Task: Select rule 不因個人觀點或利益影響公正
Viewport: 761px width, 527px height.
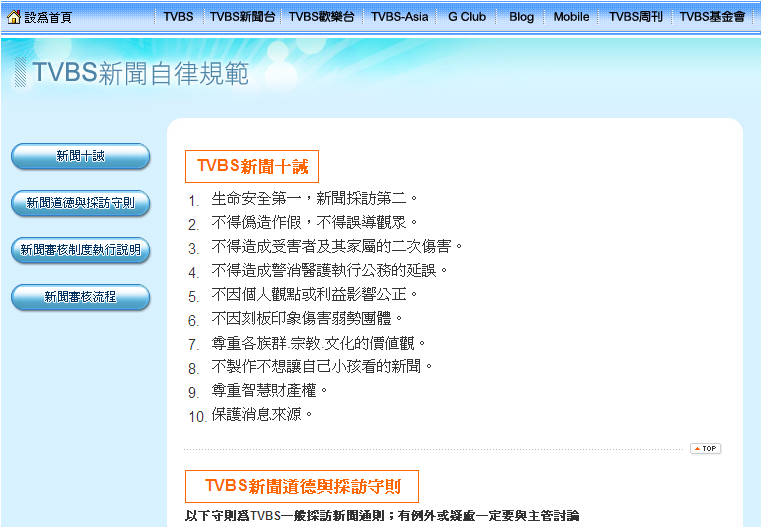Action: [x=314, y=294]
